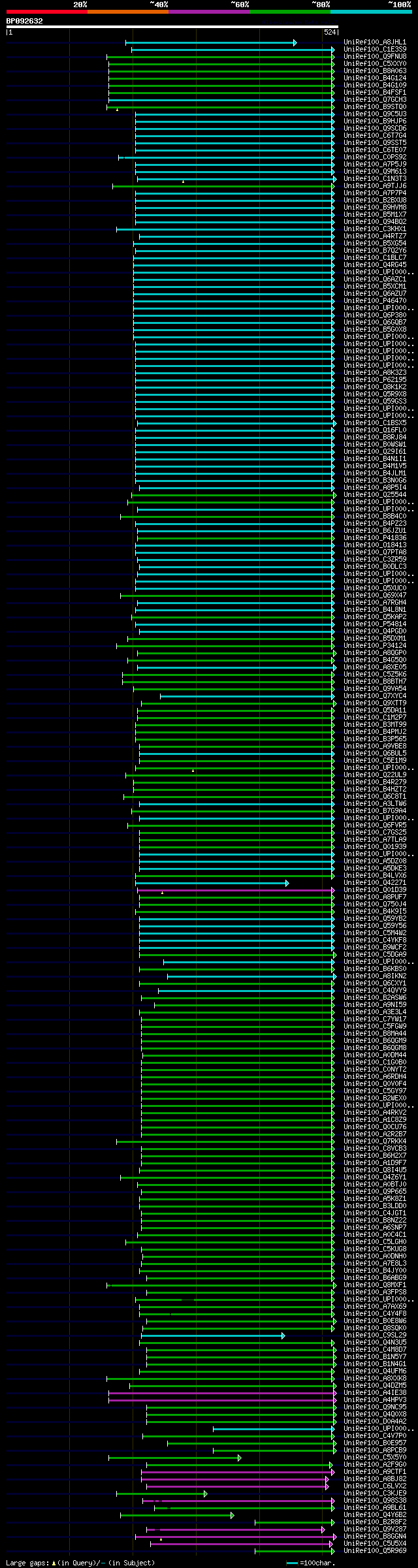Click the UniRef100_B8A063 hit label
Image resolution: width=418 pixels, height=1568 pixels.
tap(375, 71)
